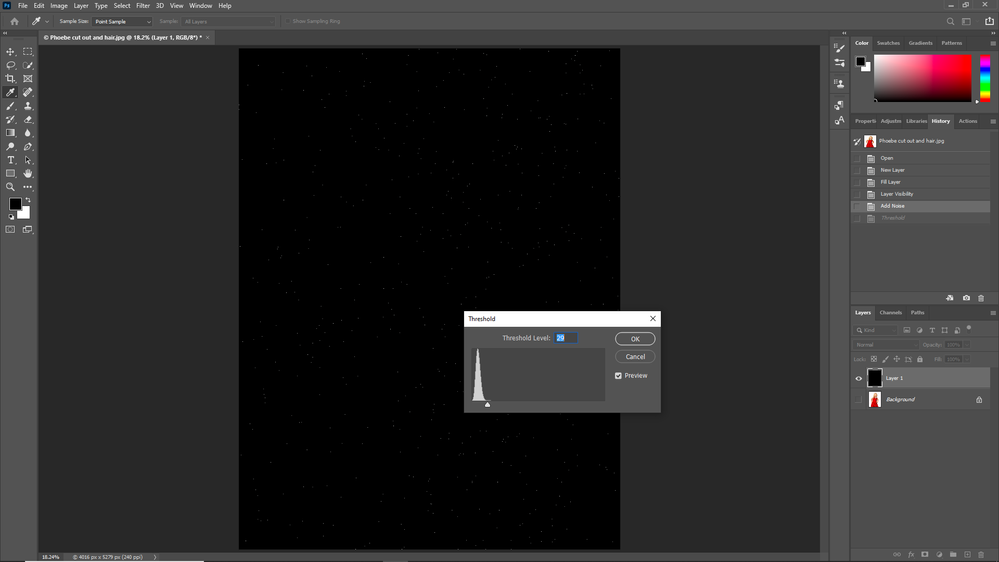This screenshot has height=562, width=999.
Task: Open the Filter menu
Action: pyautogui.click(x=143, y=6)
